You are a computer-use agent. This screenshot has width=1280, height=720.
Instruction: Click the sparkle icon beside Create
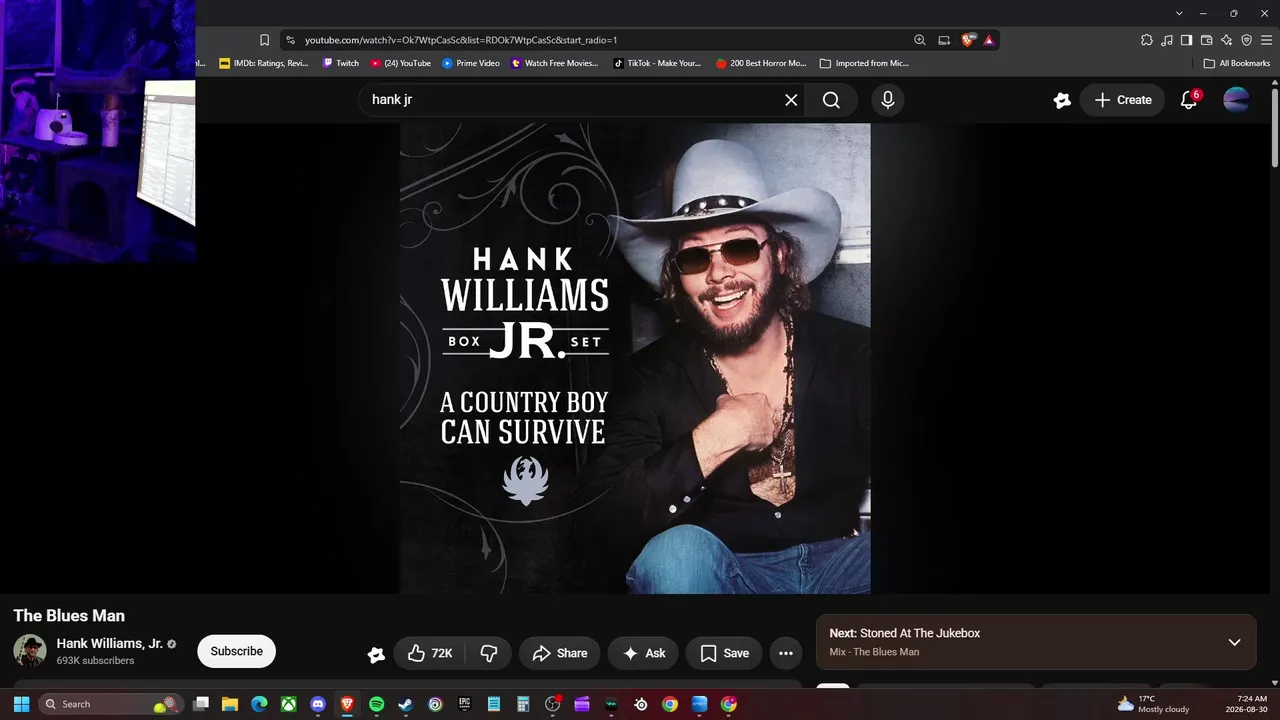[x=1062, y=100]
